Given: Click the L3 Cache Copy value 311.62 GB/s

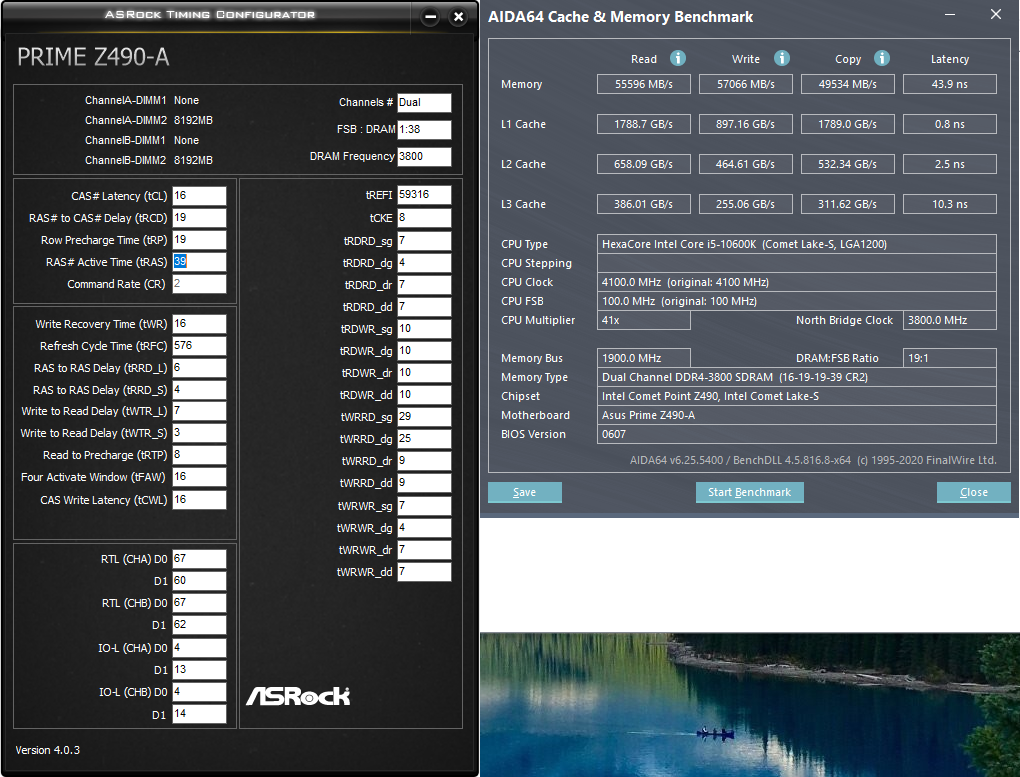Looking at the screenshot, I should pyautogui.click(x=848, y=204).
